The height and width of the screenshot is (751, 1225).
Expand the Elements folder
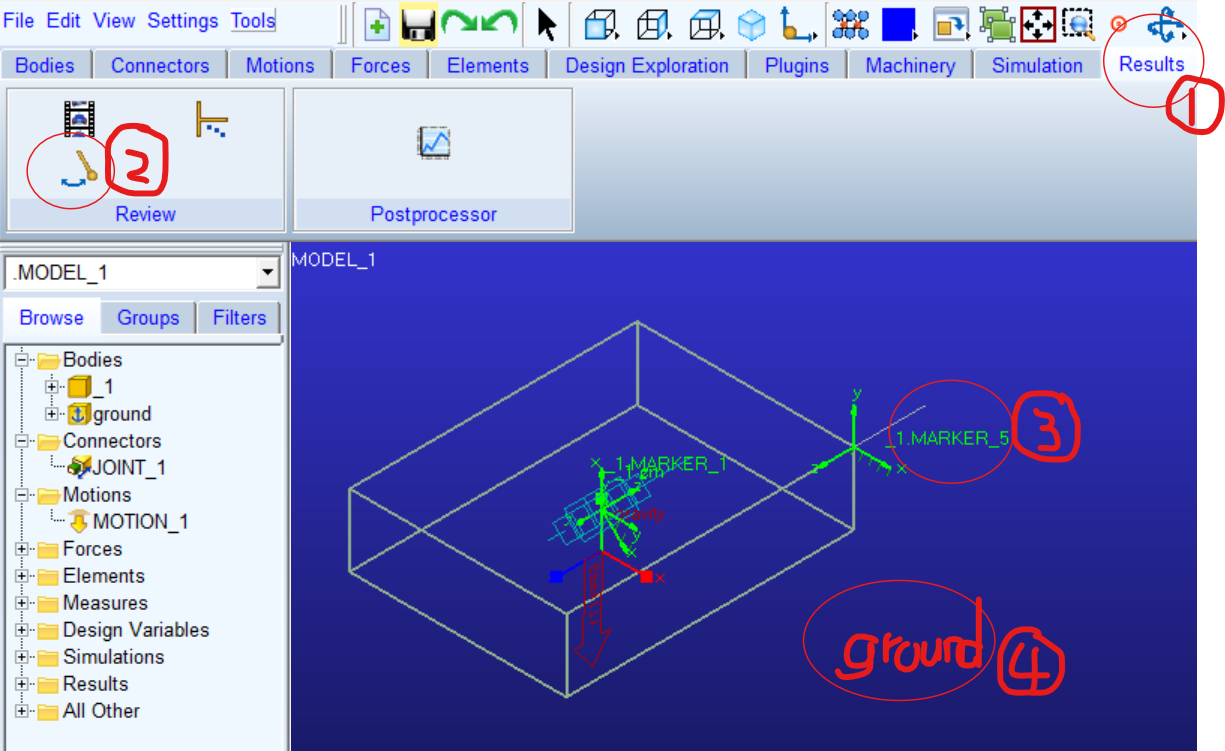pos(22,576)
